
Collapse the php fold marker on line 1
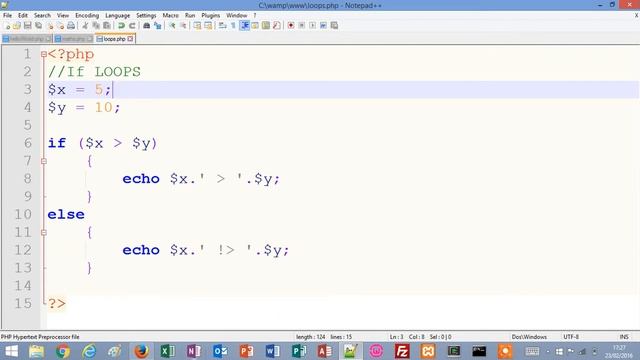click(x=44, y=54)
